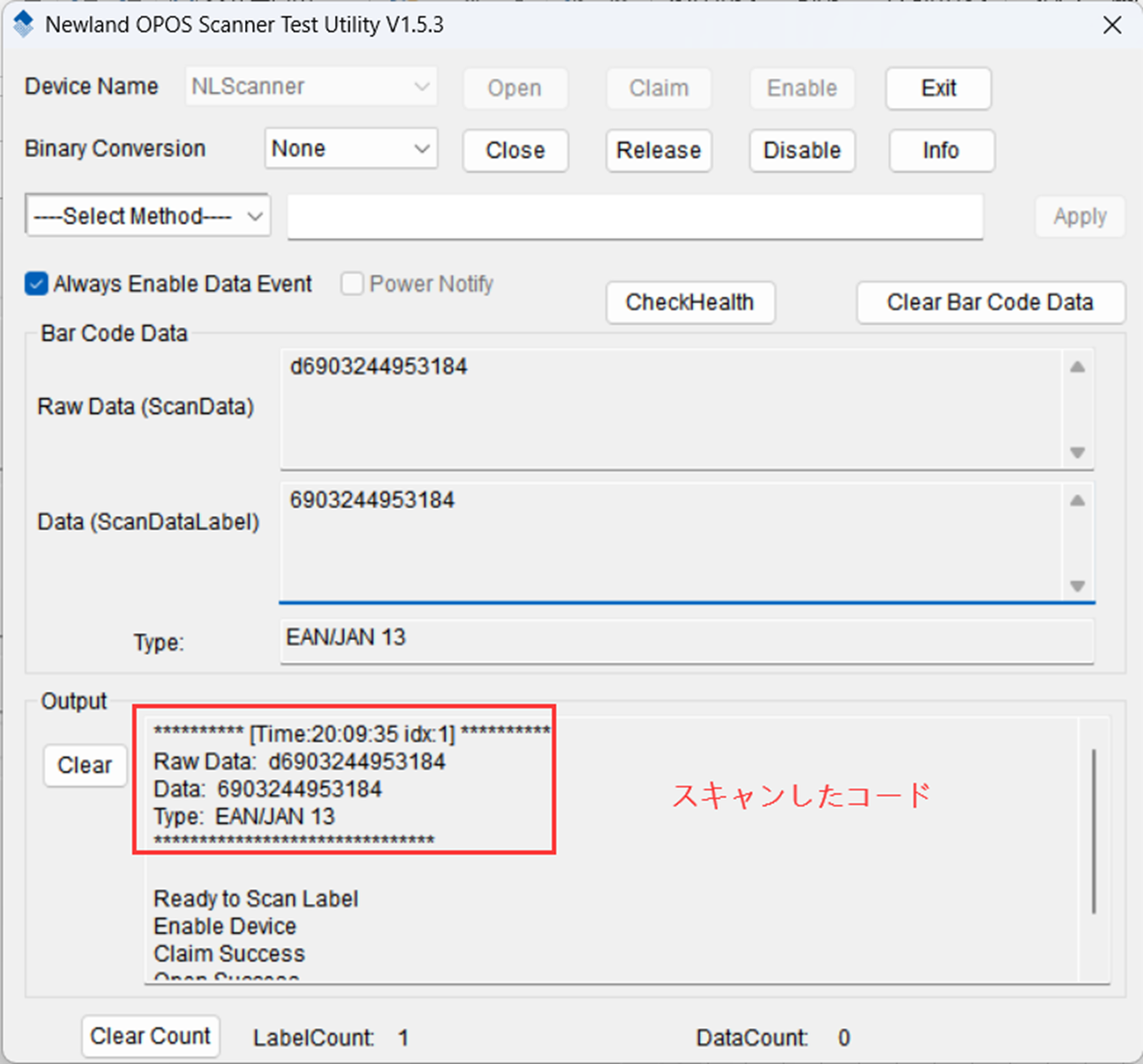Expand the Binary Conversion None dropdown
The width and height of the screenshot is (1143, 1064).
(351, 149)
